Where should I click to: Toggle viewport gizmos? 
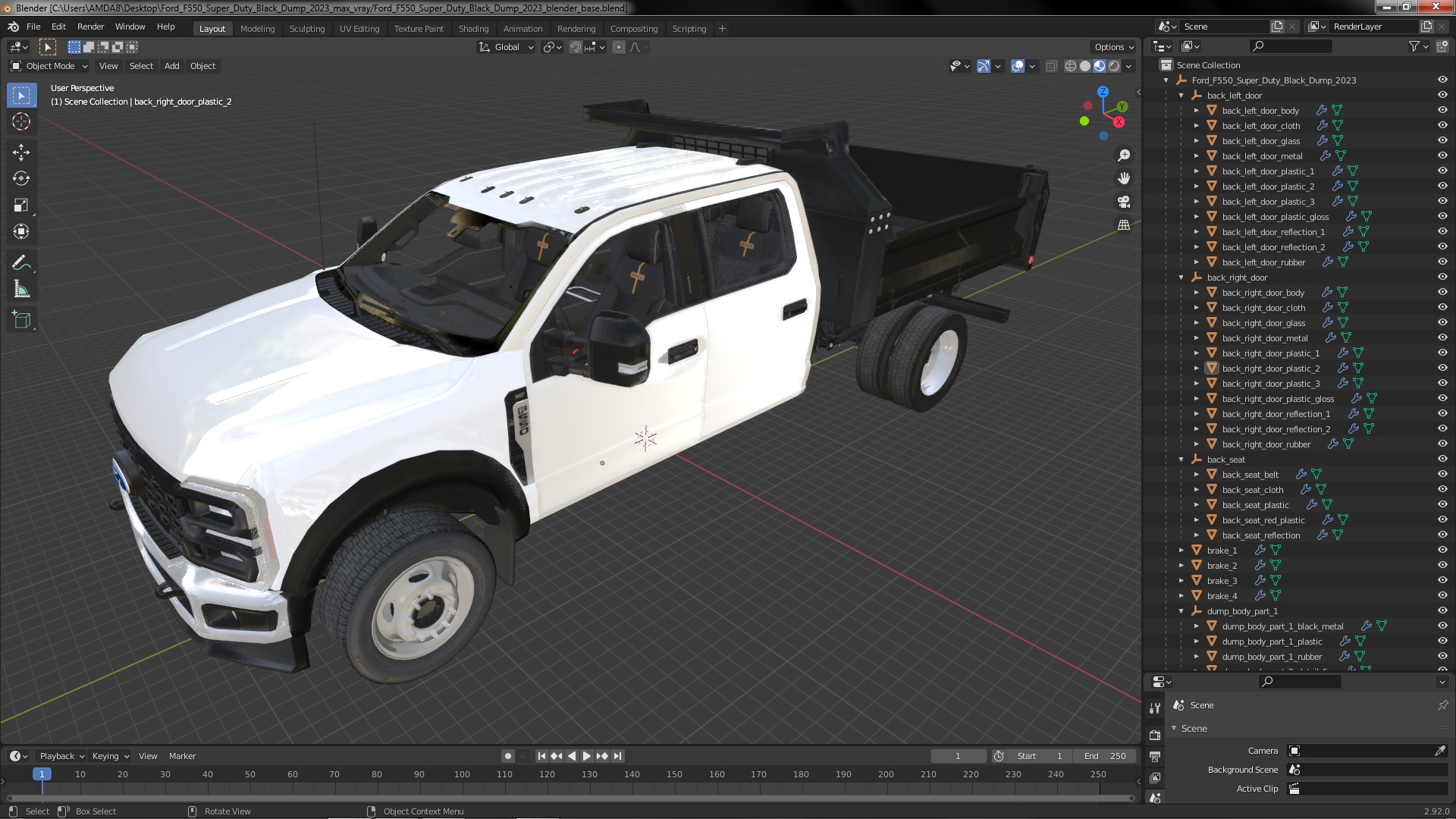[984, 66]
